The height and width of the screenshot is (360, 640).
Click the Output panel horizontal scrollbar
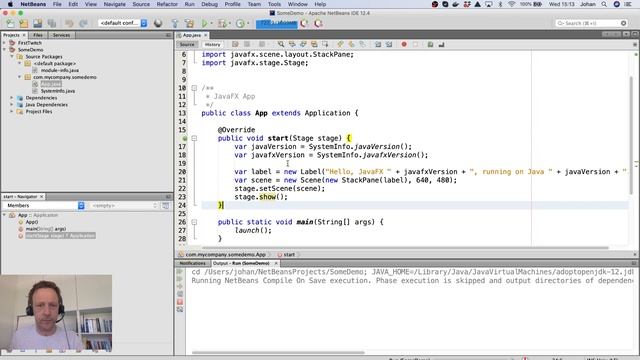pyautogui.click(x=278, y=352)
